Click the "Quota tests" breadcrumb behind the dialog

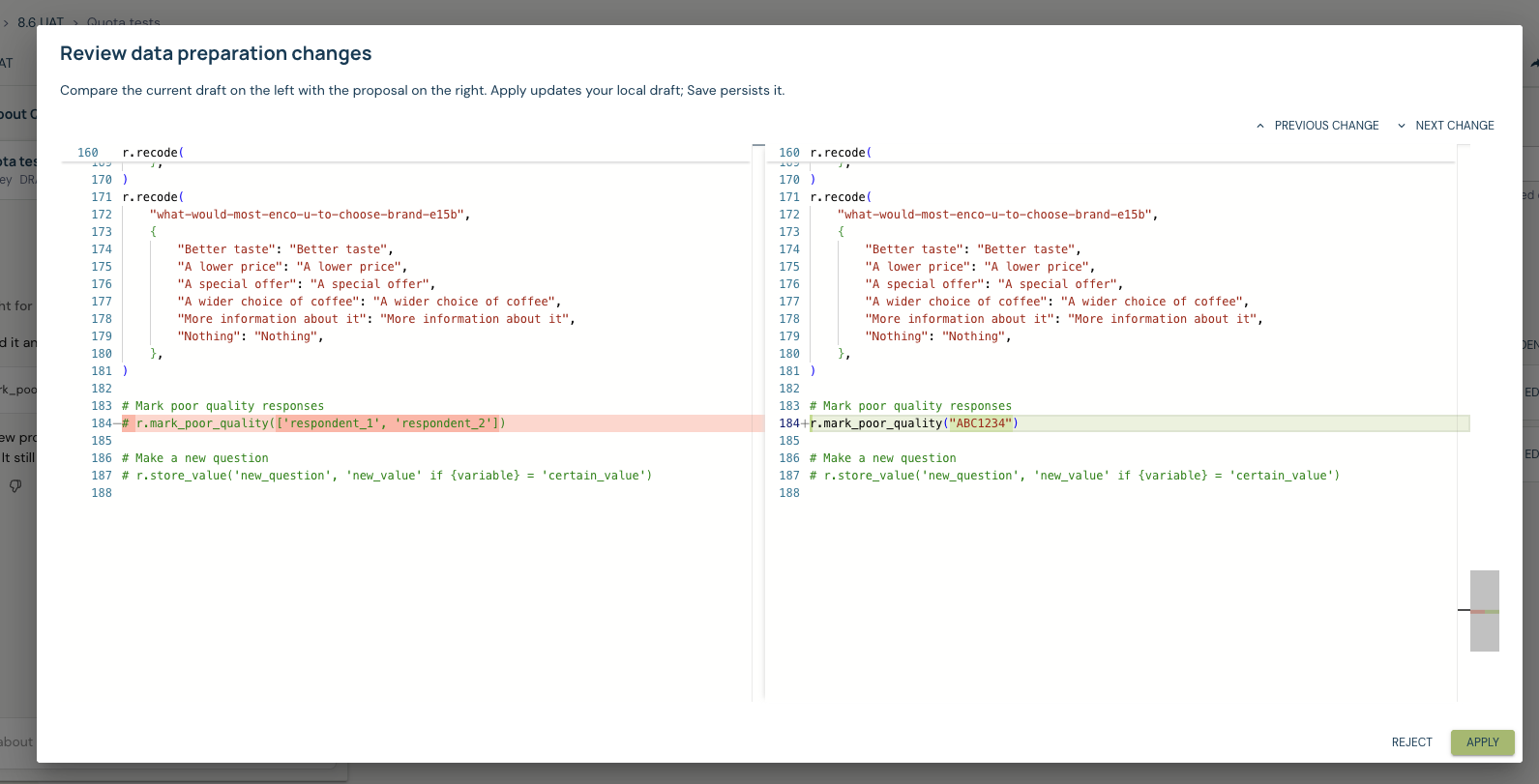click(x=124, y=21)
